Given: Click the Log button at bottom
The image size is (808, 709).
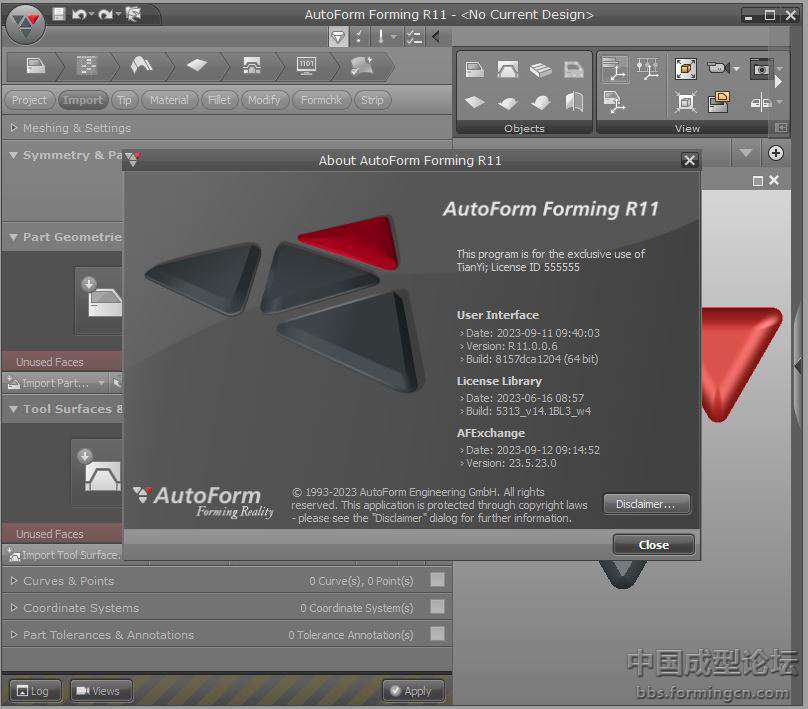Looking at the screenshot, I should point(35,691).
